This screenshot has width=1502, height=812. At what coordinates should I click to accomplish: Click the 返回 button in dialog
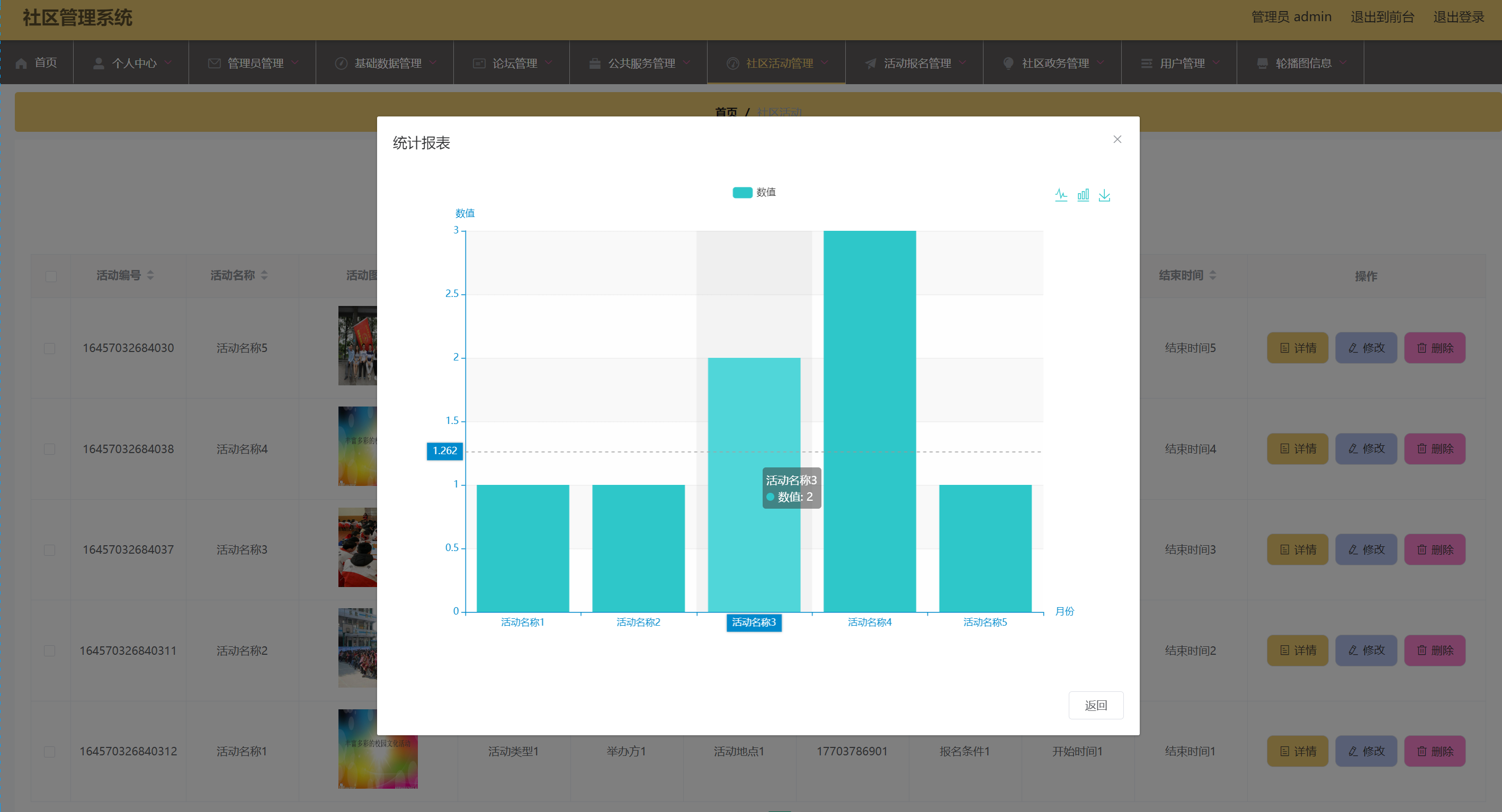click(1095, 705)
